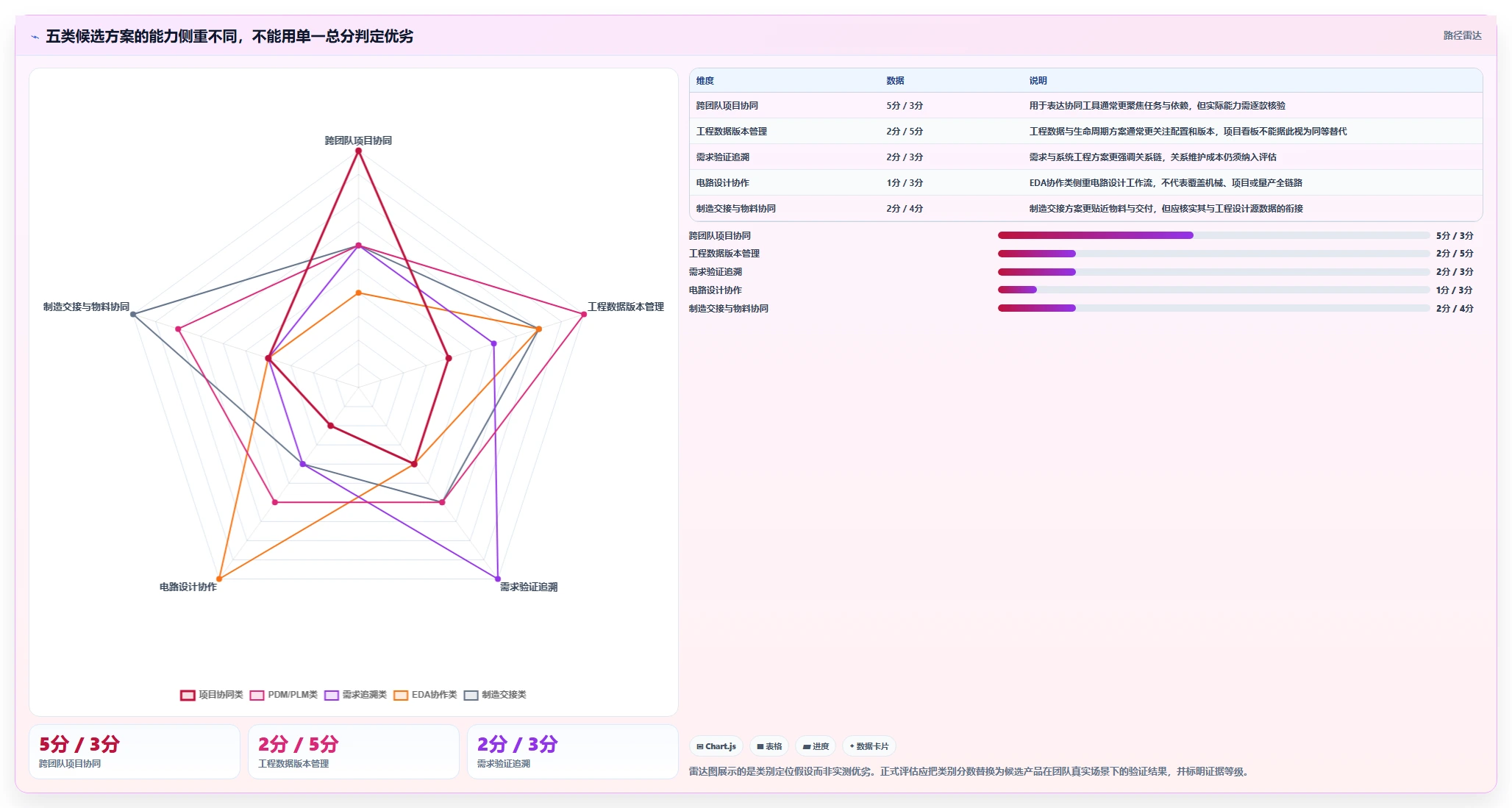This screenshot has height=808, width=1512.
Task: Click the pink data point at the 工程数据版本管理 vertex
Action: (584, 315)
